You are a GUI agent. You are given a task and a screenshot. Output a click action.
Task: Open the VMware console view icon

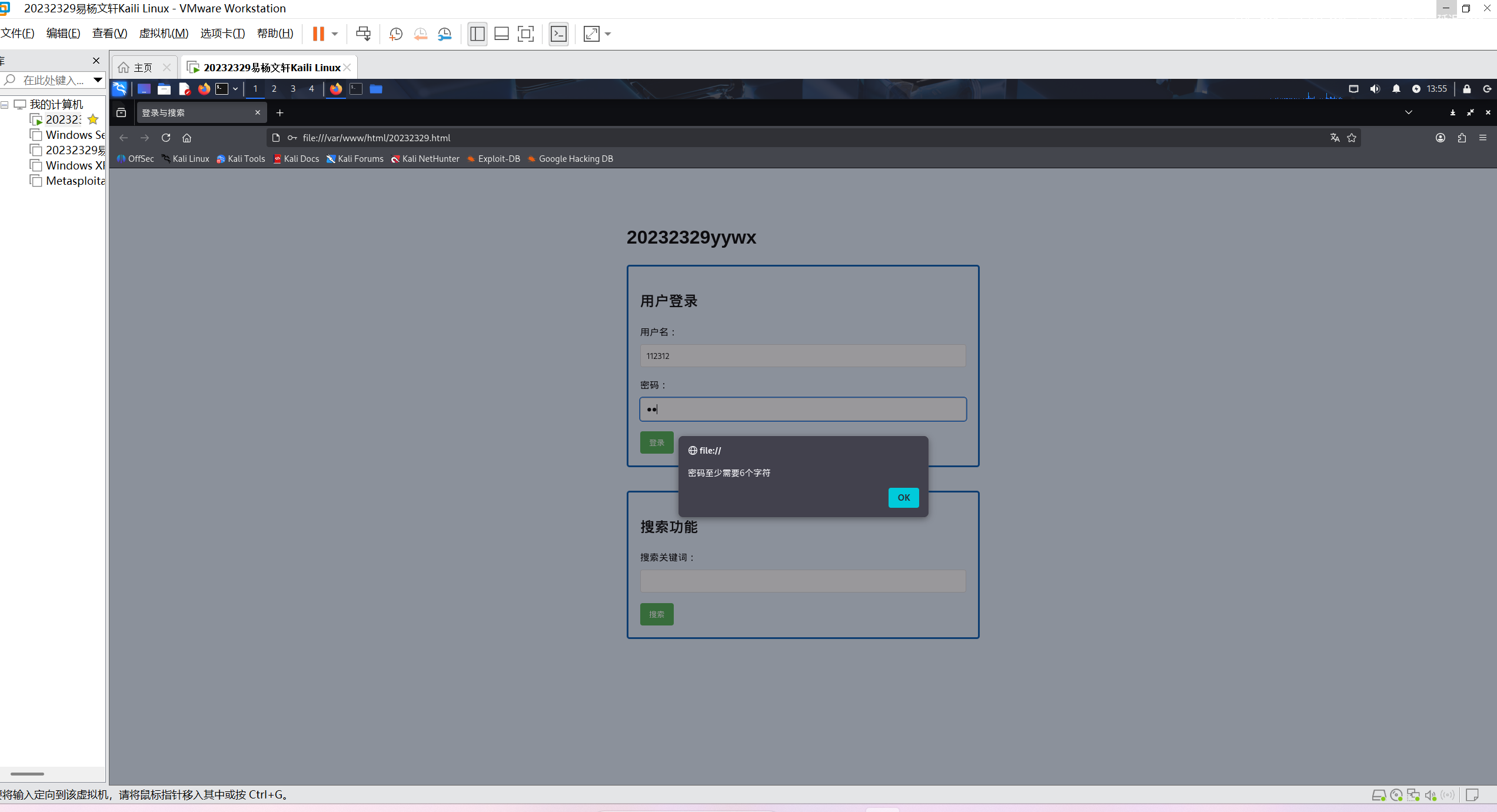(558, 34)
